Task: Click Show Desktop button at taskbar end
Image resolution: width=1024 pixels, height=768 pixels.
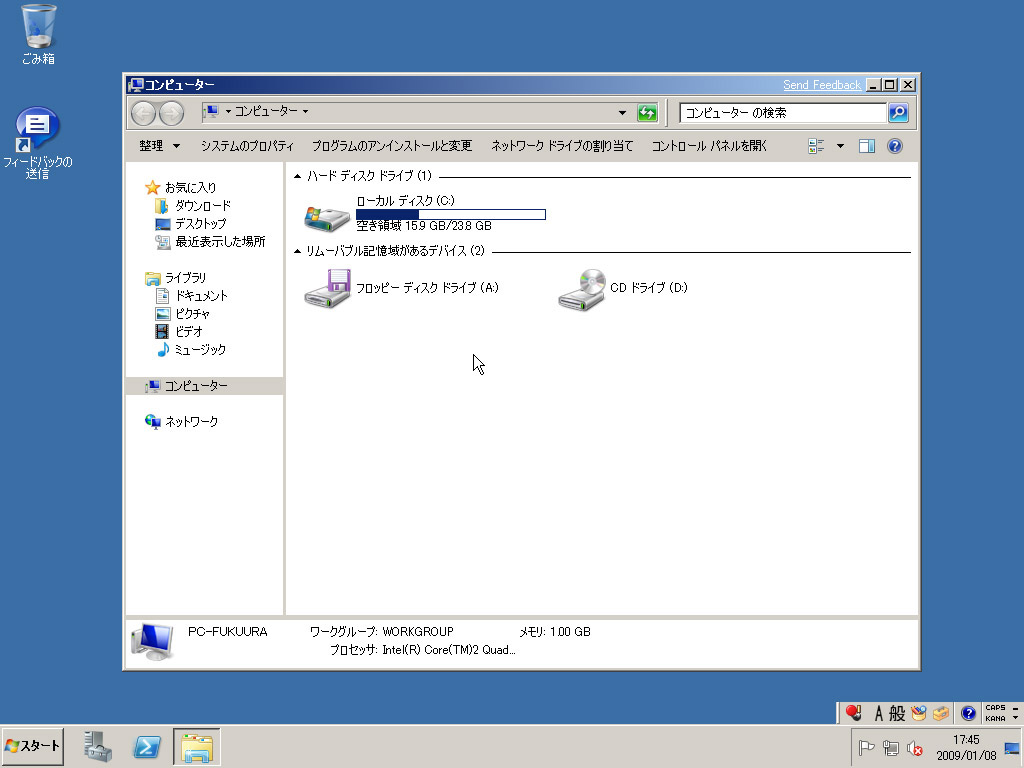Action: 1012,748
